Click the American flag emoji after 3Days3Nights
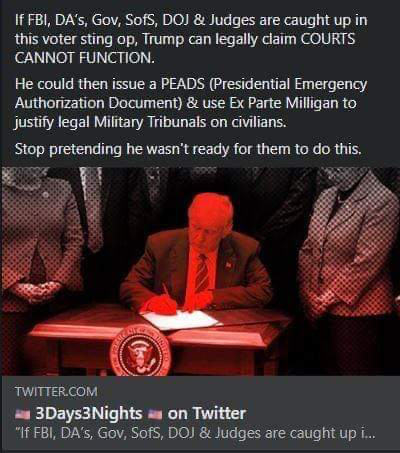The image size is (400, 453). pos(155,414)
